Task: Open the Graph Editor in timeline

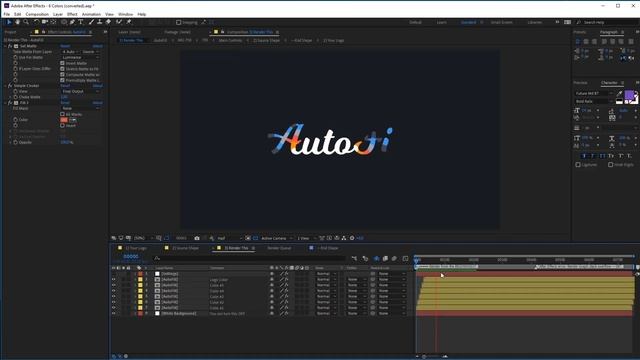Action: pos(405,258)
